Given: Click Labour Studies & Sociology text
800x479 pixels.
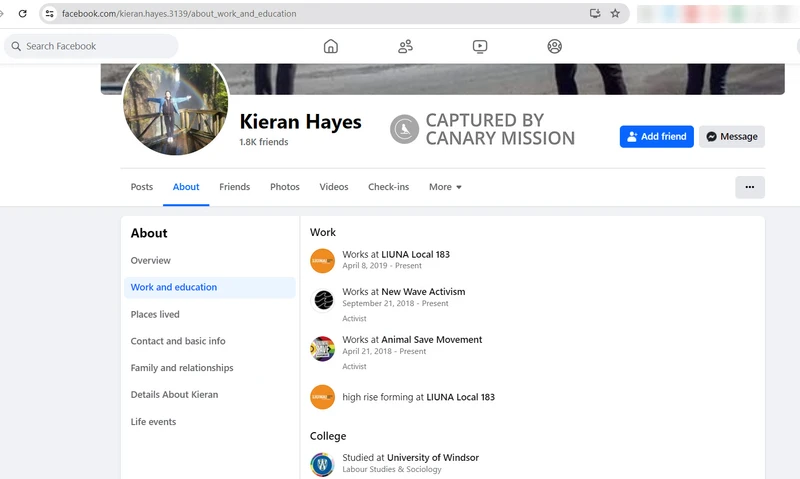Looking at the screenshot, I should click(392, 469).
